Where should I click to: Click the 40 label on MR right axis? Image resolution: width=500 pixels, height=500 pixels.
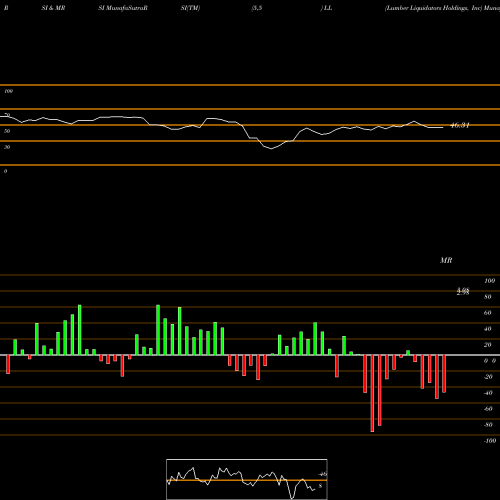488,329
